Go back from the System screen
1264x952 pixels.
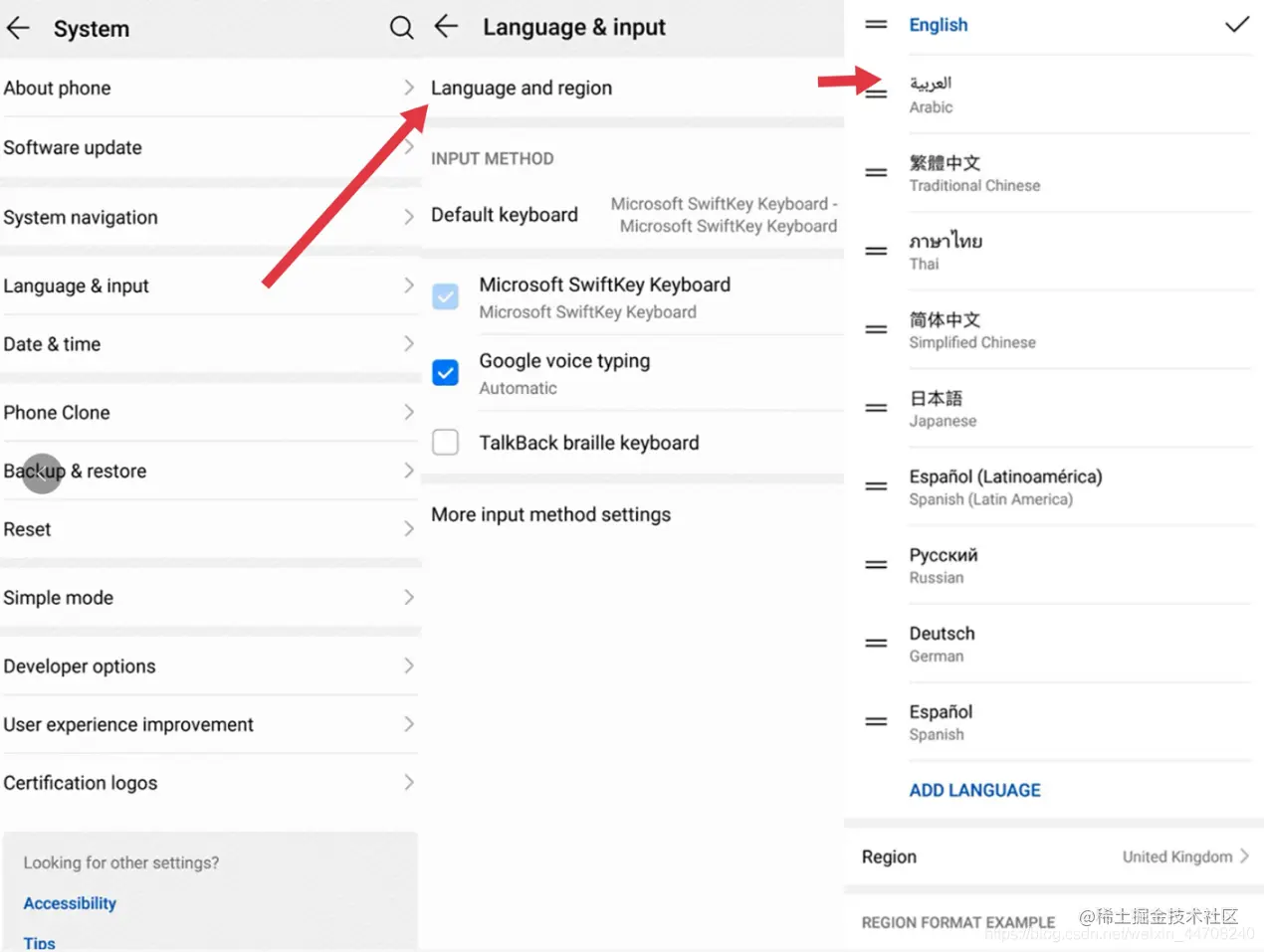(x=18, y=28)
